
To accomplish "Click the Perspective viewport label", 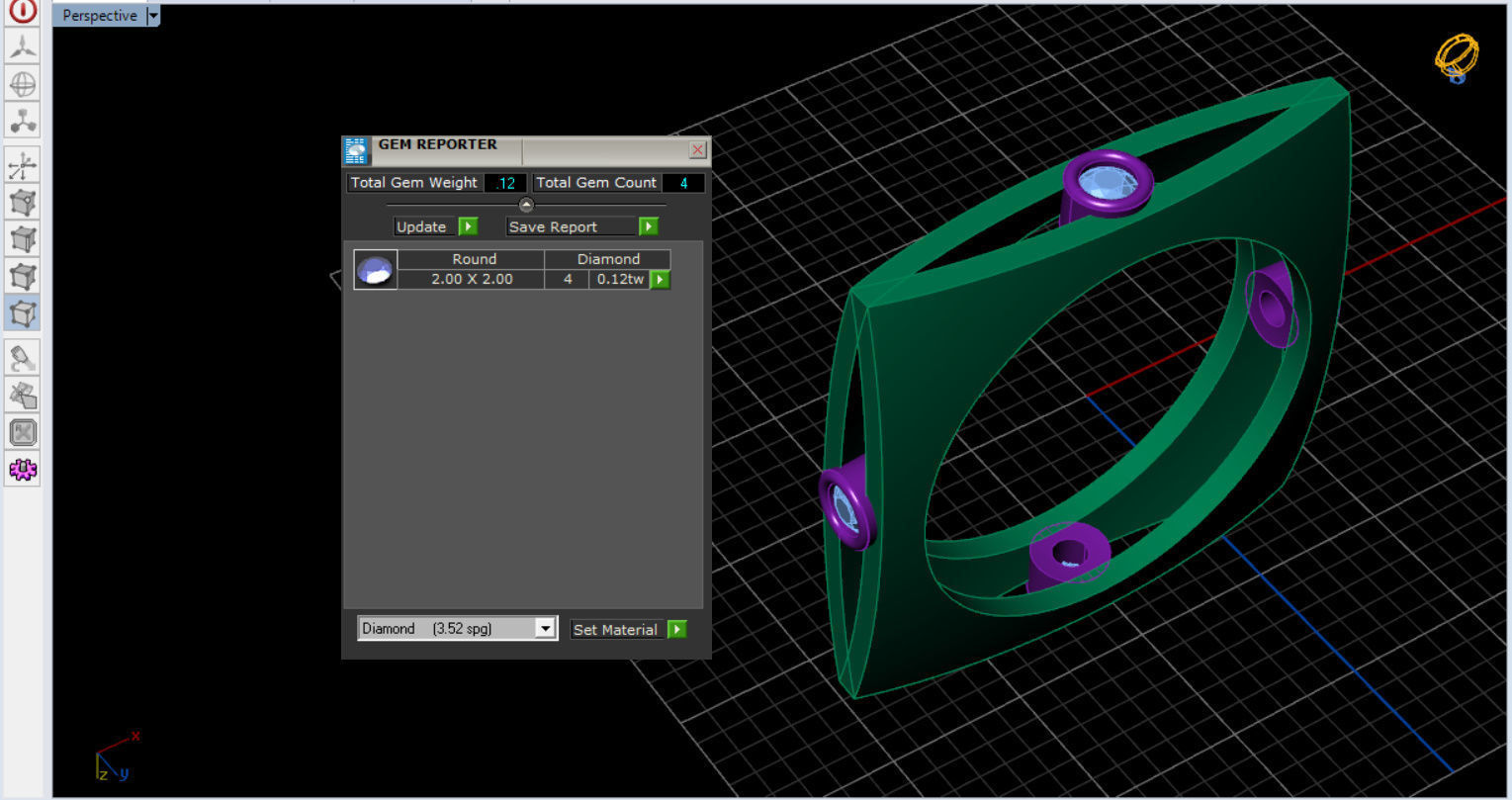I will [x=99, y=16].
